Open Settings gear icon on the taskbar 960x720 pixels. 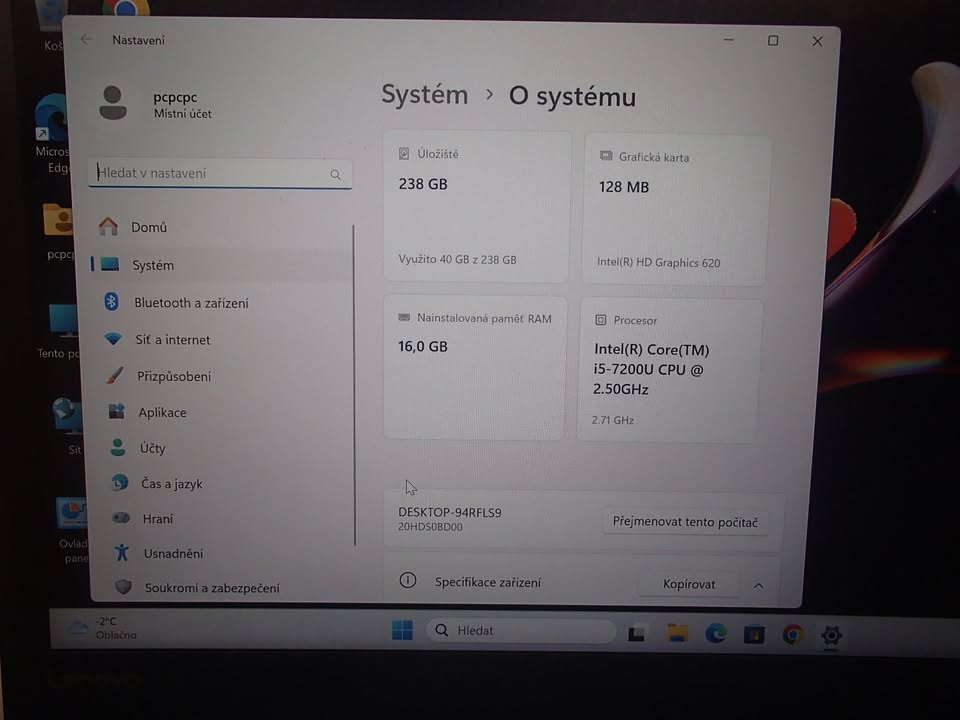(x=831, y=636)
